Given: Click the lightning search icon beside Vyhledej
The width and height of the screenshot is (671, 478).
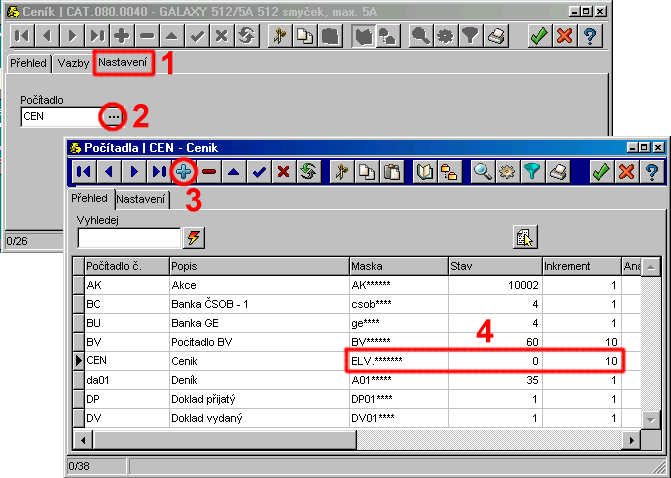Looking at the screenshot, I should (x=193, y=237).
